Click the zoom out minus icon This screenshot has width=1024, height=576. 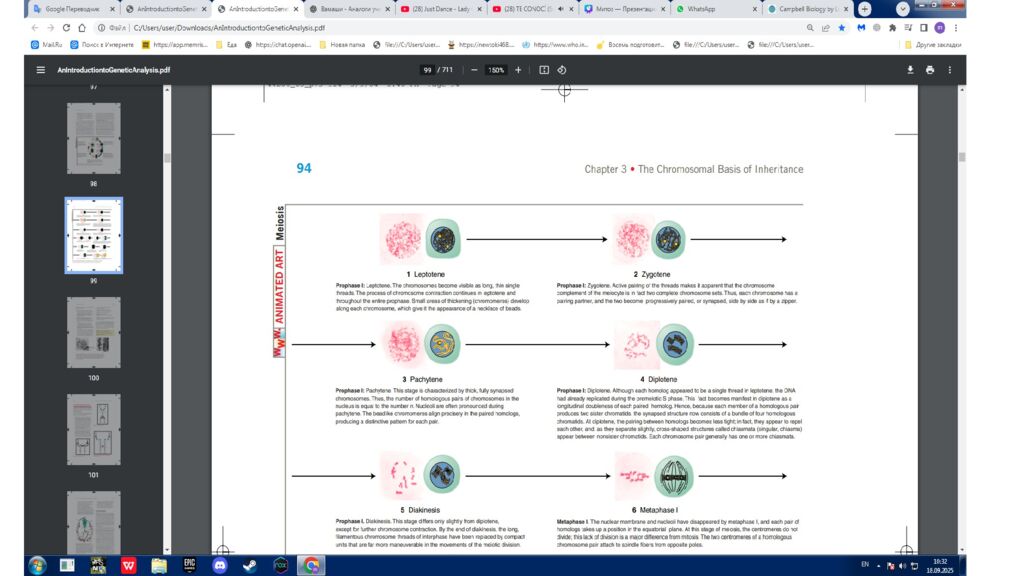474,70
